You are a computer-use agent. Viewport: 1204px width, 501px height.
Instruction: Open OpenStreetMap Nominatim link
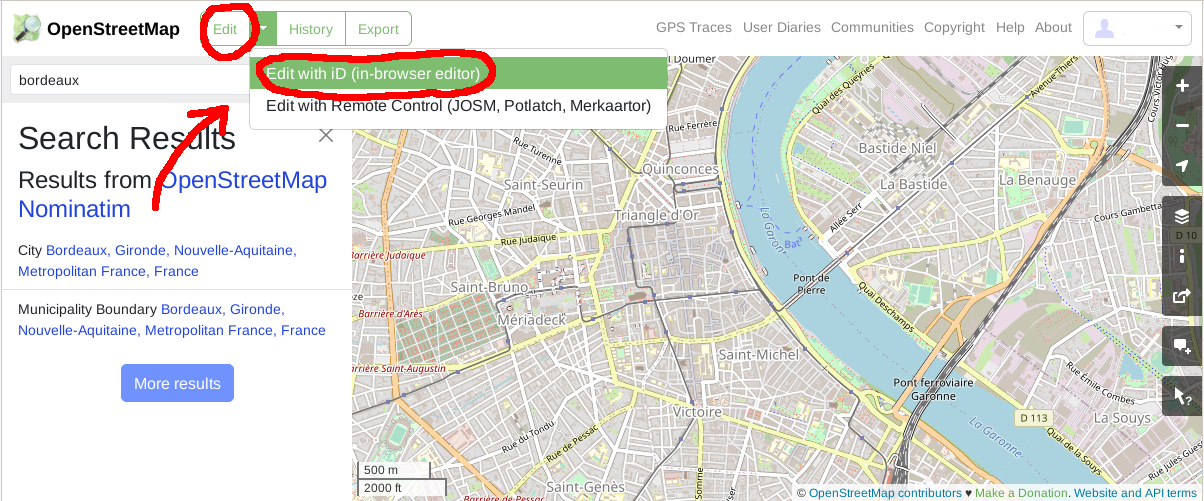[x=172, y=195]
